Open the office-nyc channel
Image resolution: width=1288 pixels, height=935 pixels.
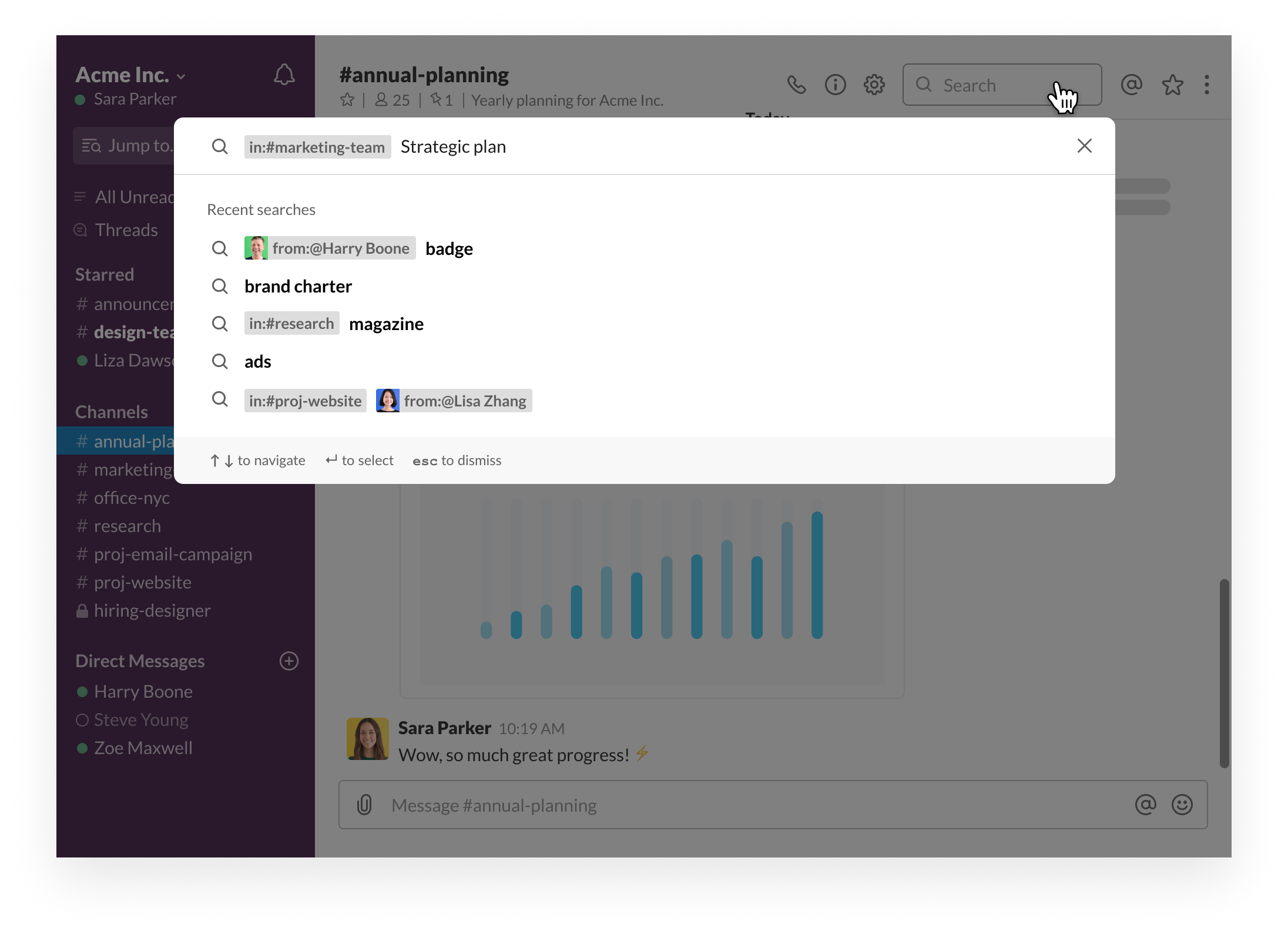coord(132,498)
